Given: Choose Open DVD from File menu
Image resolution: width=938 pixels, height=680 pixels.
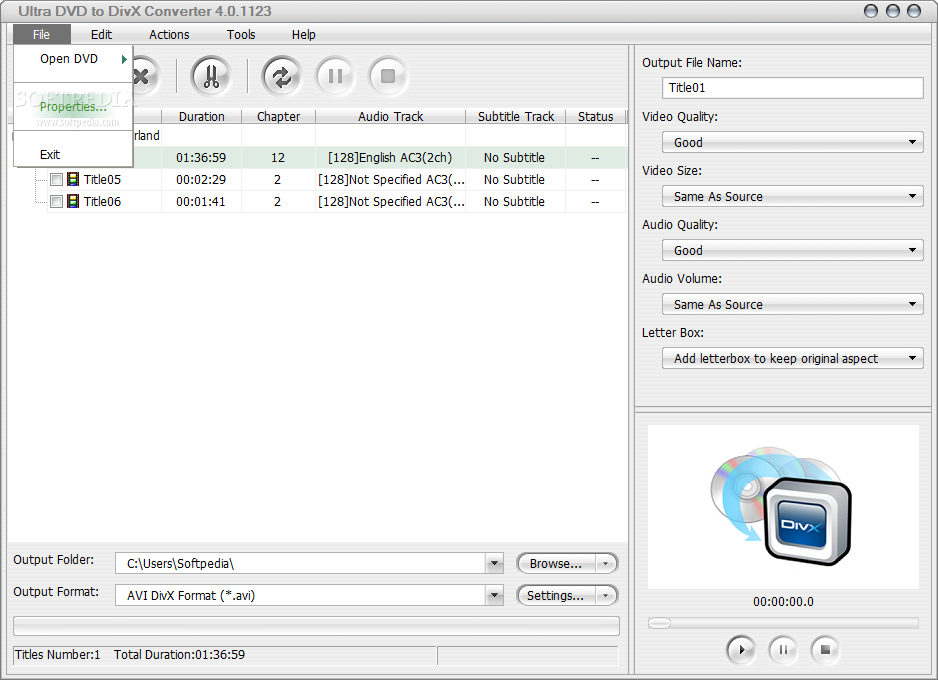Looking at the screenshot, I should click(73, 59).
